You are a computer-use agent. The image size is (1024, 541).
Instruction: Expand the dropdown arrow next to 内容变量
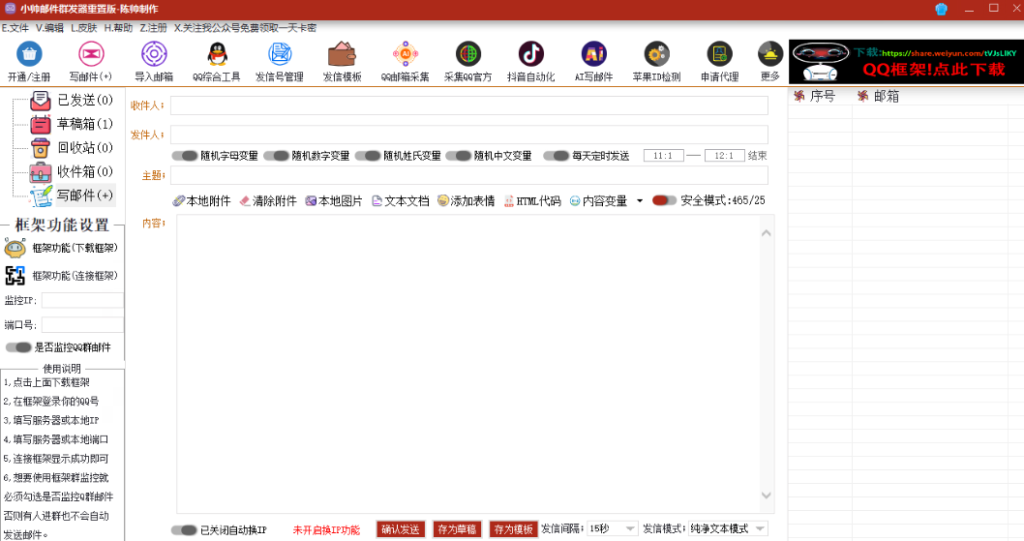639,201
